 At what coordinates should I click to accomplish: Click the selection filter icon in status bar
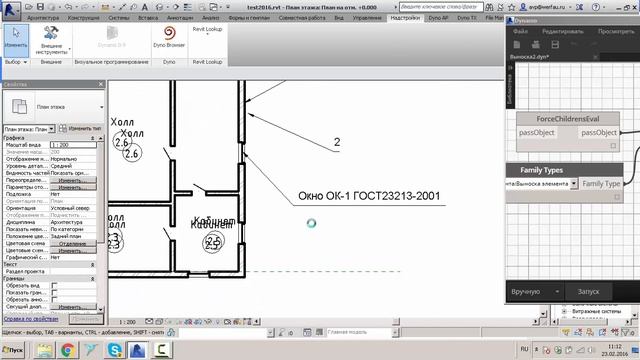click(627, 332)
